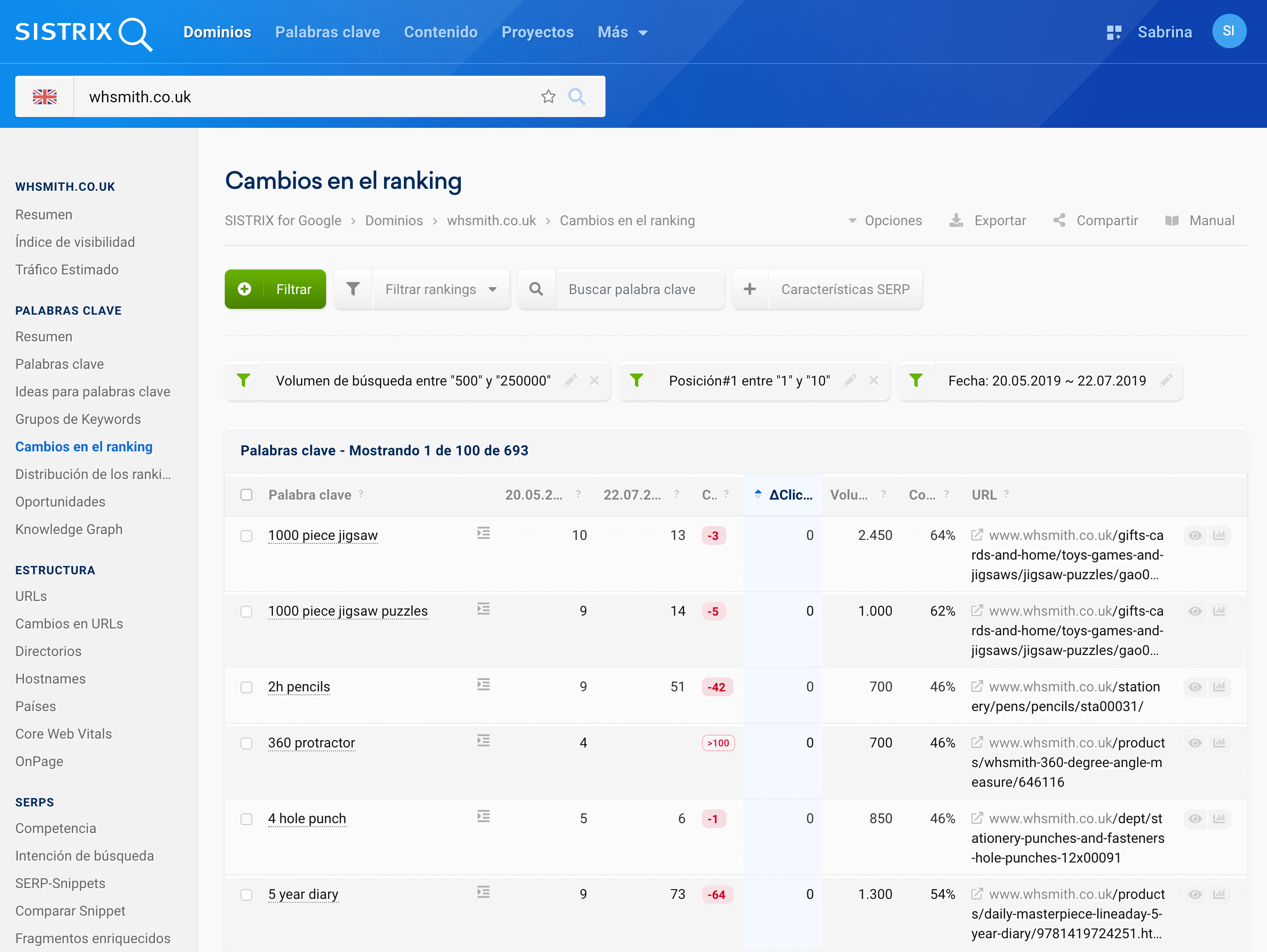
Task: Edit the Fecha filter pencil
Action: point(1166,381)
